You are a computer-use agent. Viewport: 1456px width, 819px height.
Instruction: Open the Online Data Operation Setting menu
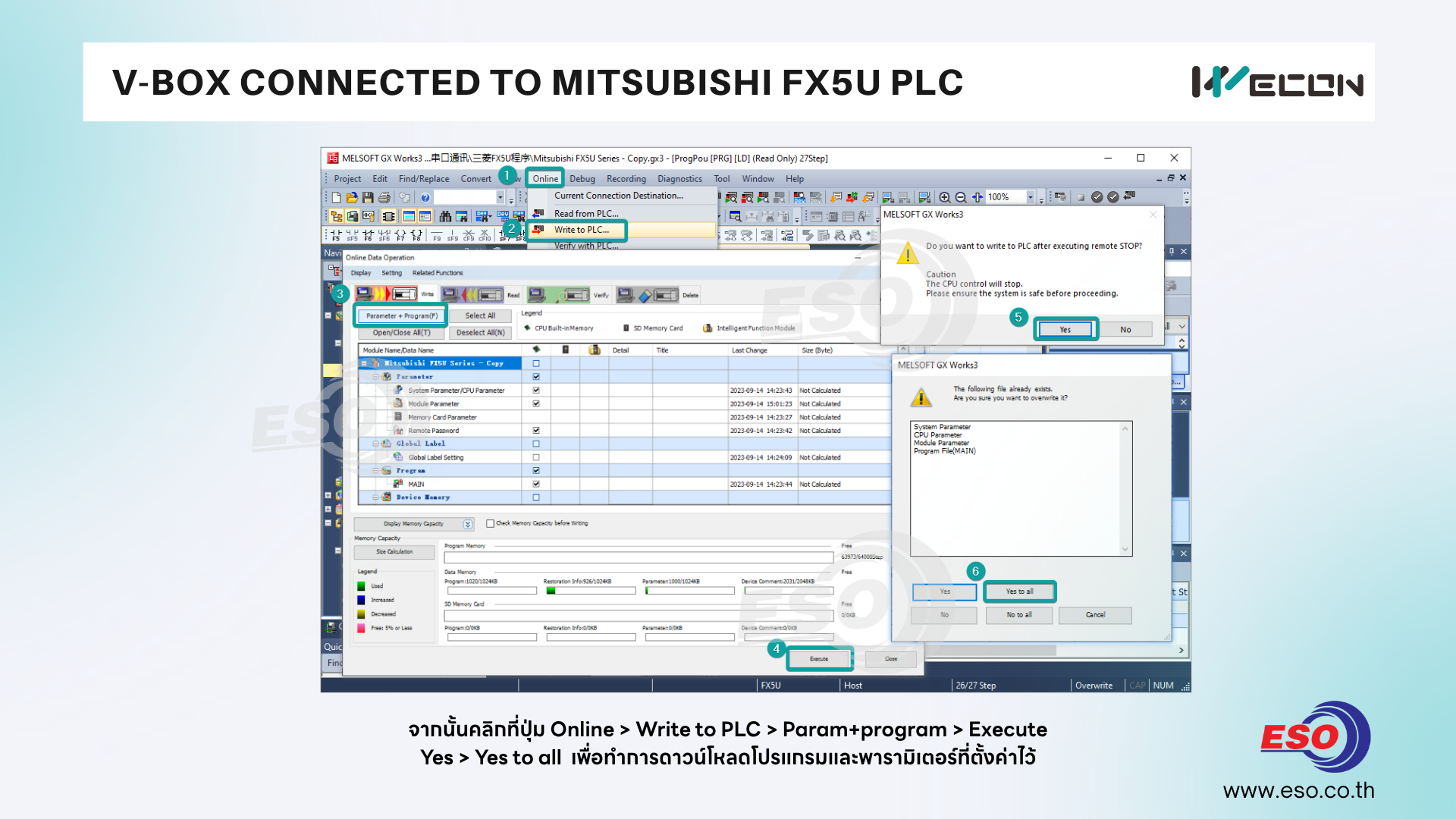coord(391,273)
